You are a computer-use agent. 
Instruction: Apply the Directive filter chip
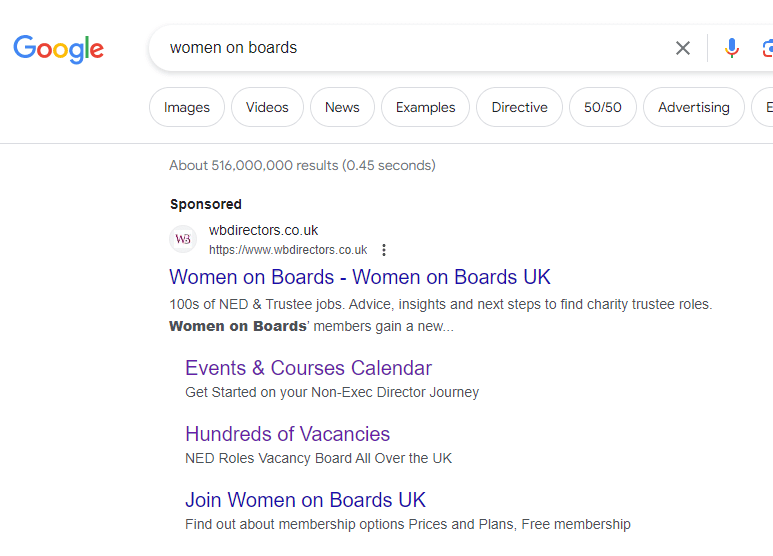pyautogui.click(x=520, y=107)
